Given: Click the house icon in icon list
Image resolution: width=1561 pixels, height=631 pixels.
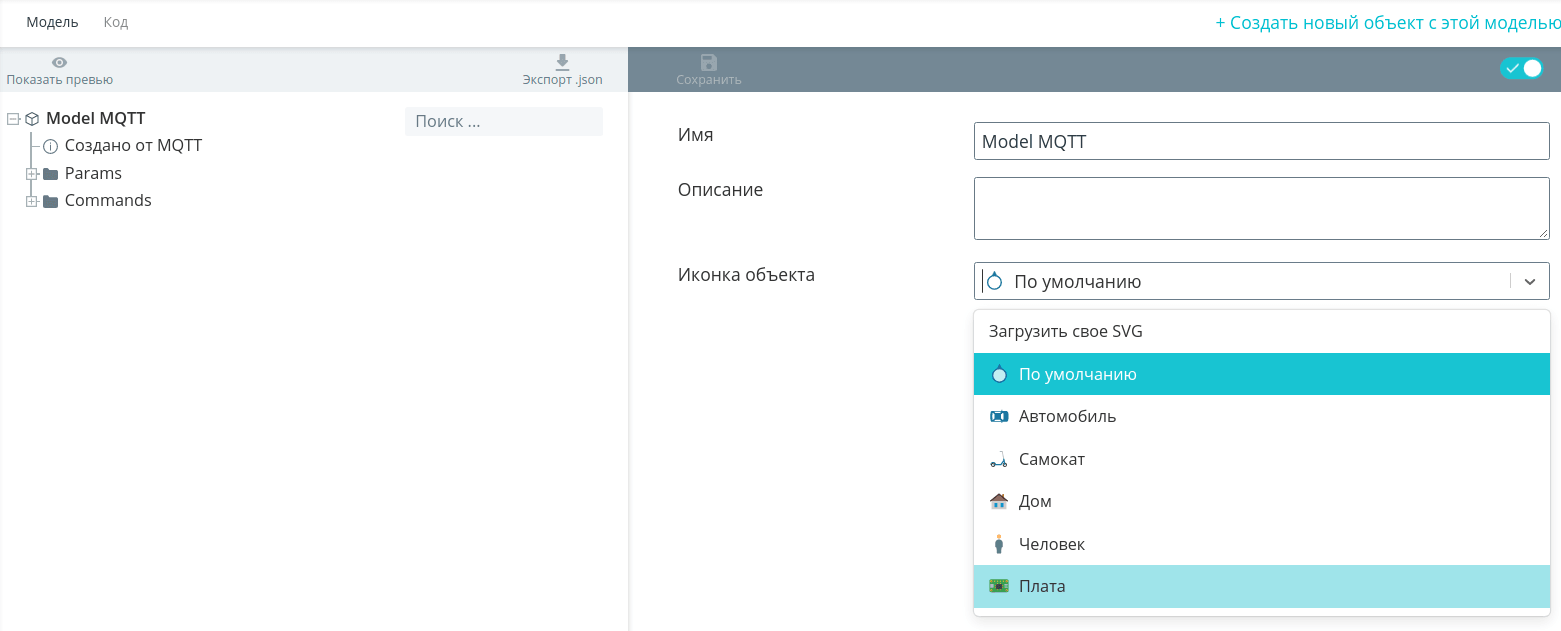Looking at the screenshot, I should (998, 501).
